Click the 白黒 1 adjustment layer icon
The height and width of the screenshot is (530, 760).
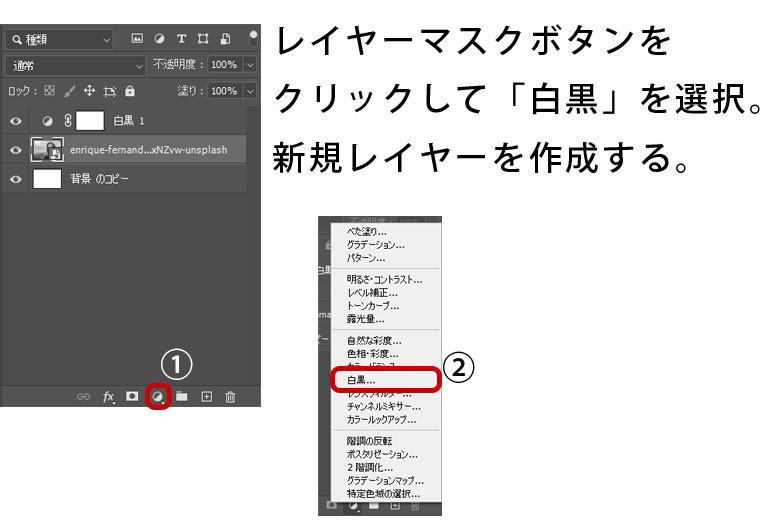point(47,121)
